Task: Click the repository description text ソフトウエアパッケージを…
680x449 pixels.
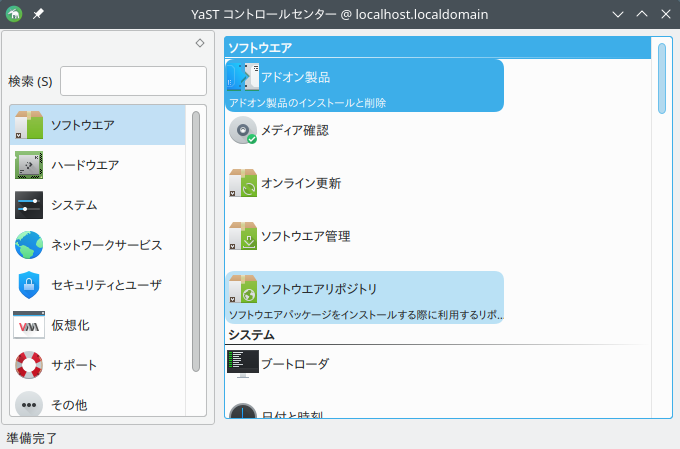Action: 366,315
